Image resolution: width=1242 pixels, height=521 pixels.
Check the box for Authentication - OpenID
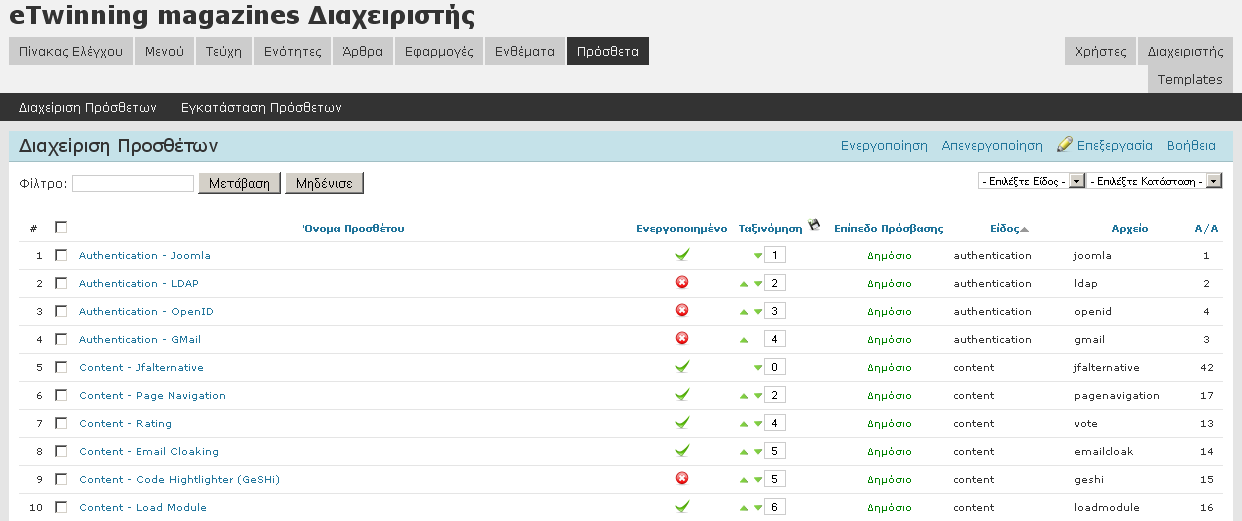coord(61,311)
